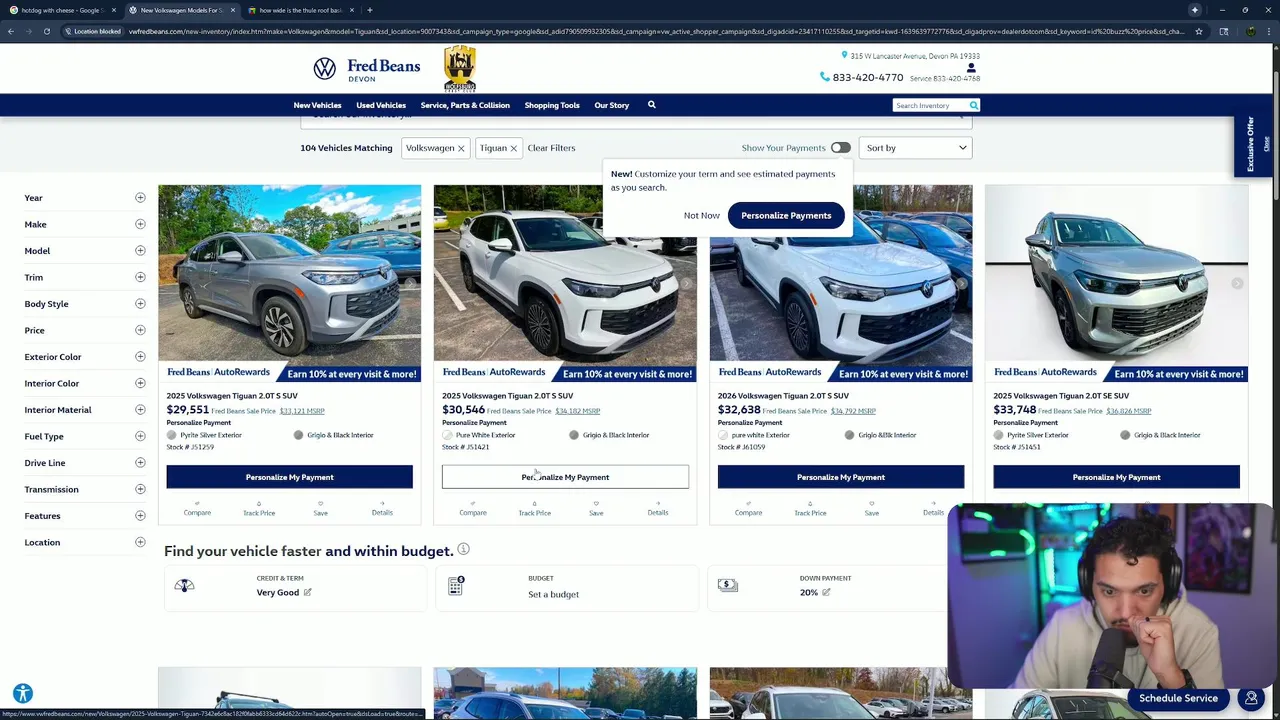Compare the $29,551 Tiguan
This screenshot has width=1280, height=720.
point(197,509)
